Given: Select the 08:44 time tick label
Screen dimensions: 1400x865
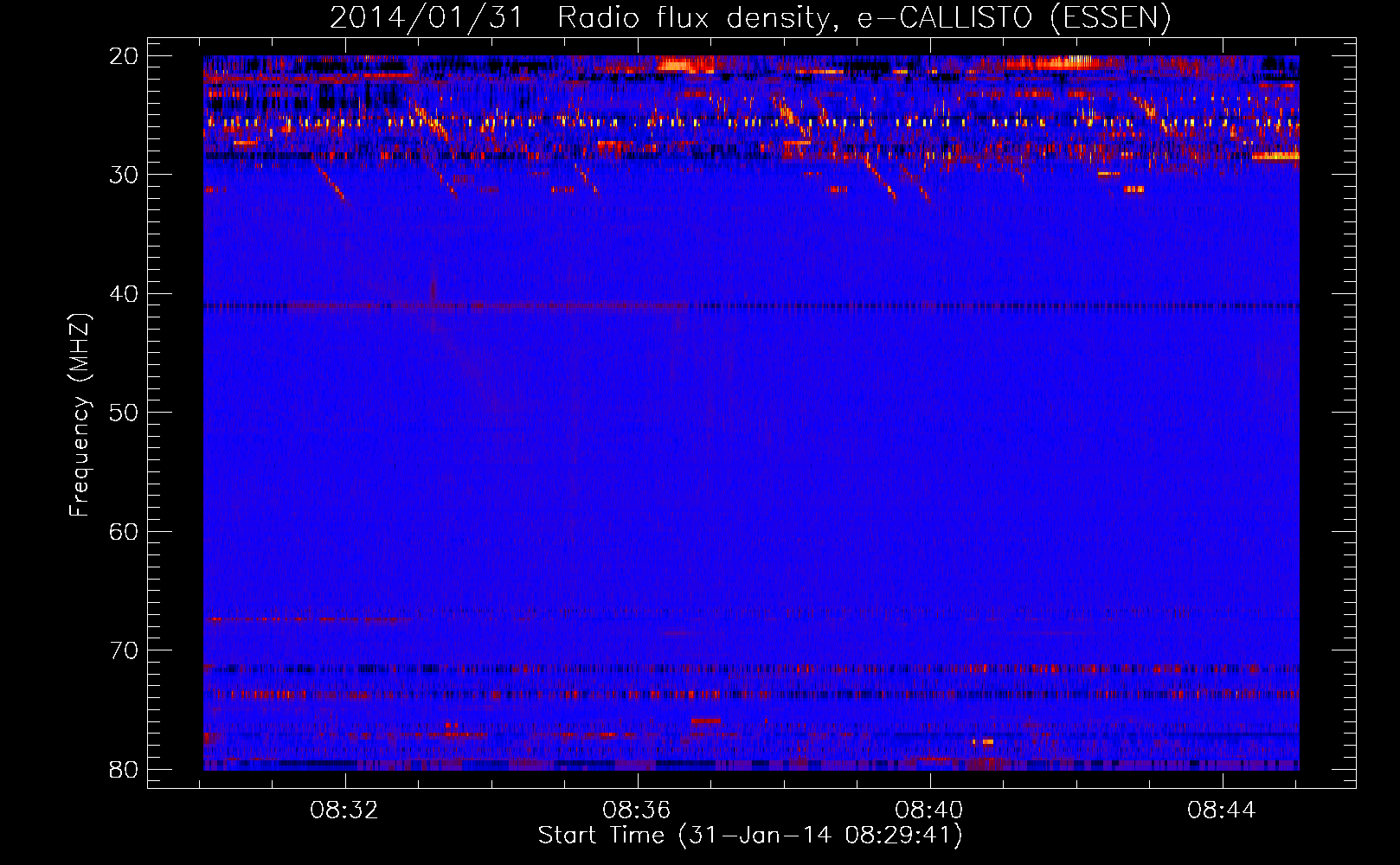Looking at the screenshot, I should point(1222,811).
